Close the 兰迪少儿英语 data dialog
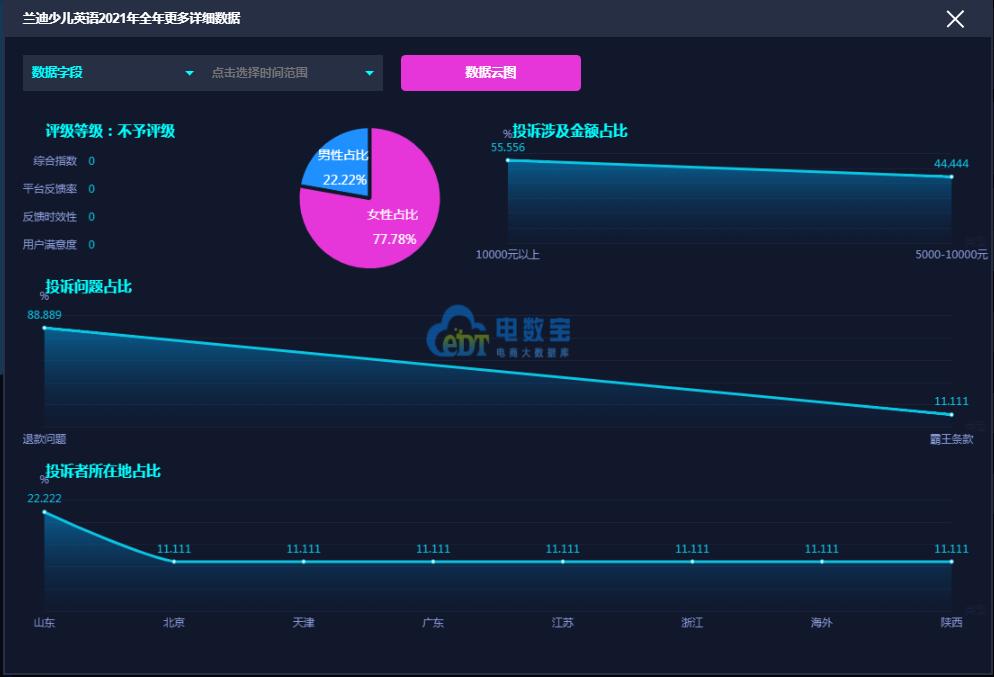Image resolution: width=994 pixels, height=677 pixels. click(x=955, y=18)
